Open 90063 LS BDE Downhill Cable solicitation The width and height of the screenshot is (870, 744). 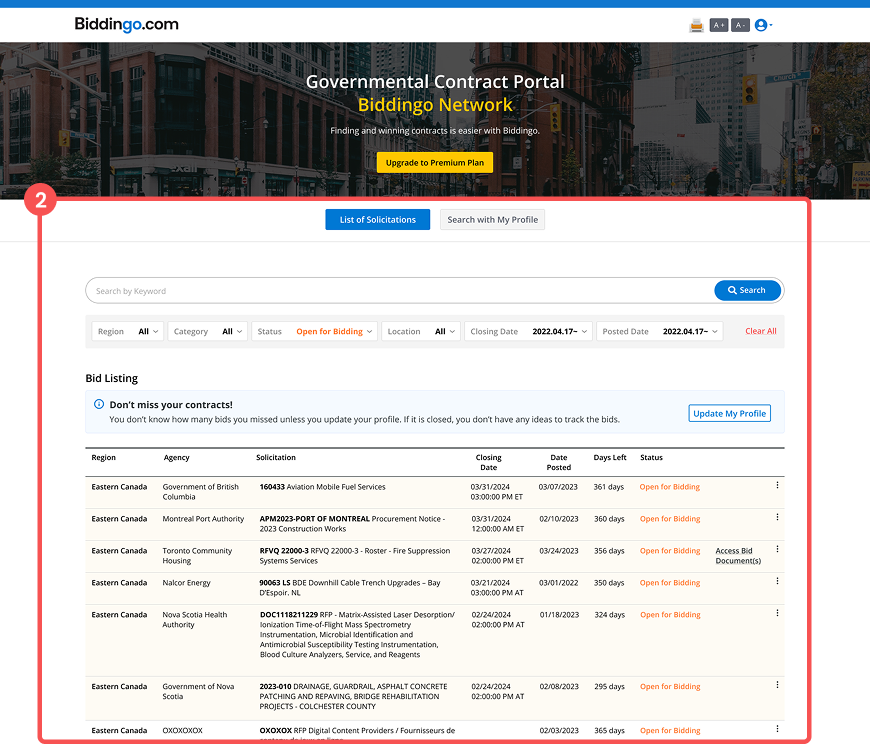(350, 588)
